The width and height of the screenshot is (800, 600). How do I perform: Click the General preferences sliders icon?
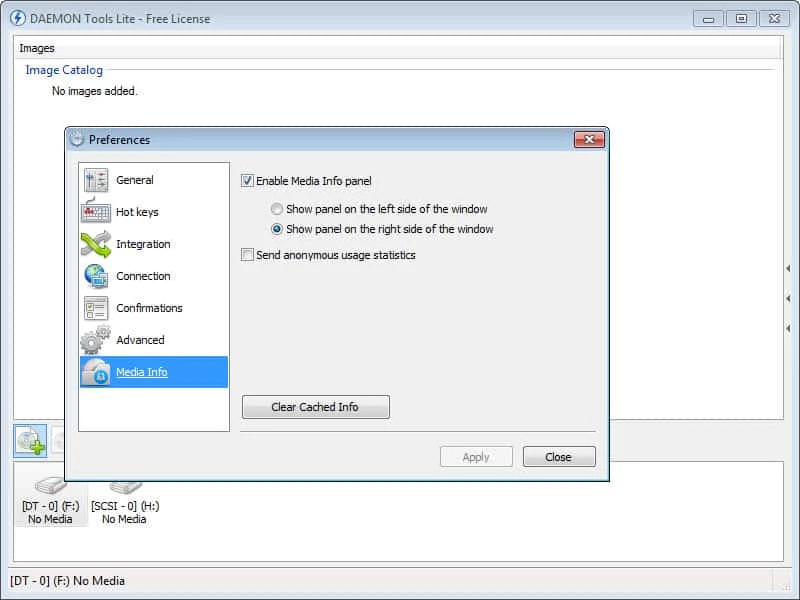(x=96, y=180)
